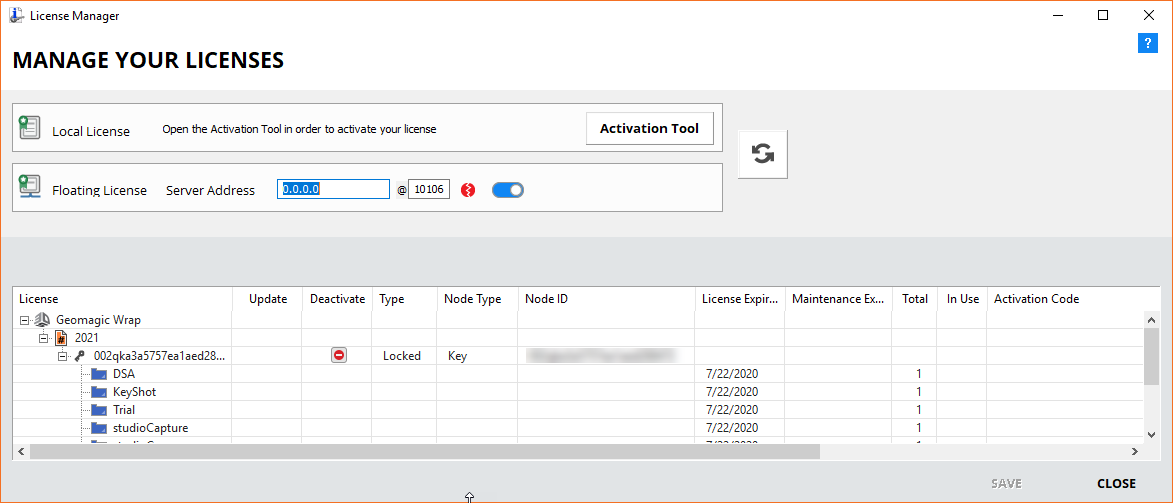The width and height of the screenshot is (1173, 503).
Task: Click the License Manager title bar app icon
Action: pyautogui.click(x=16, y=15)
